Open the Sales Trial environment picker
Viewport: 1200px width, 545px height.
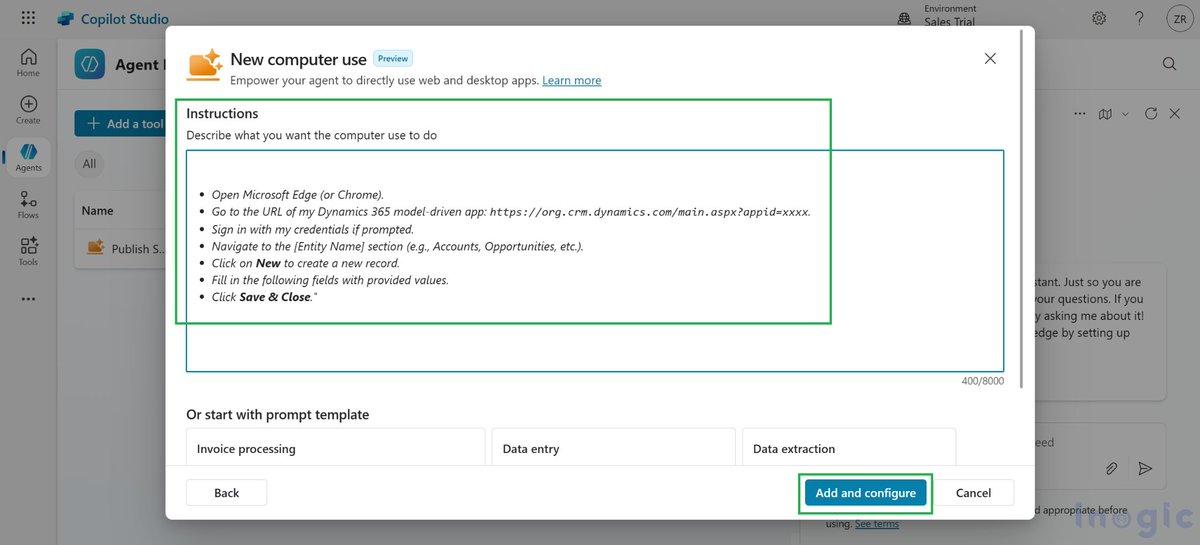937,16
